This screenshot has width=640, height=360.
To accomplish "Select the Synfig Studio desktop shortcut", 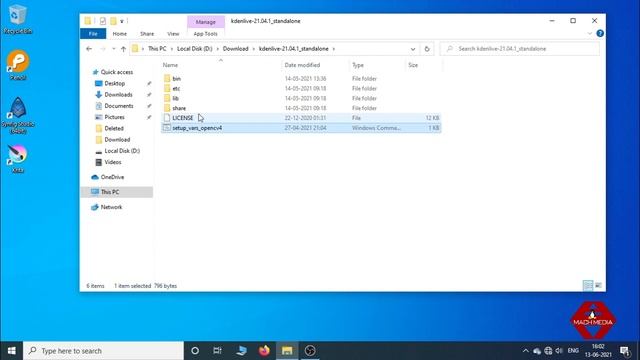I will [x=18, y=116].
